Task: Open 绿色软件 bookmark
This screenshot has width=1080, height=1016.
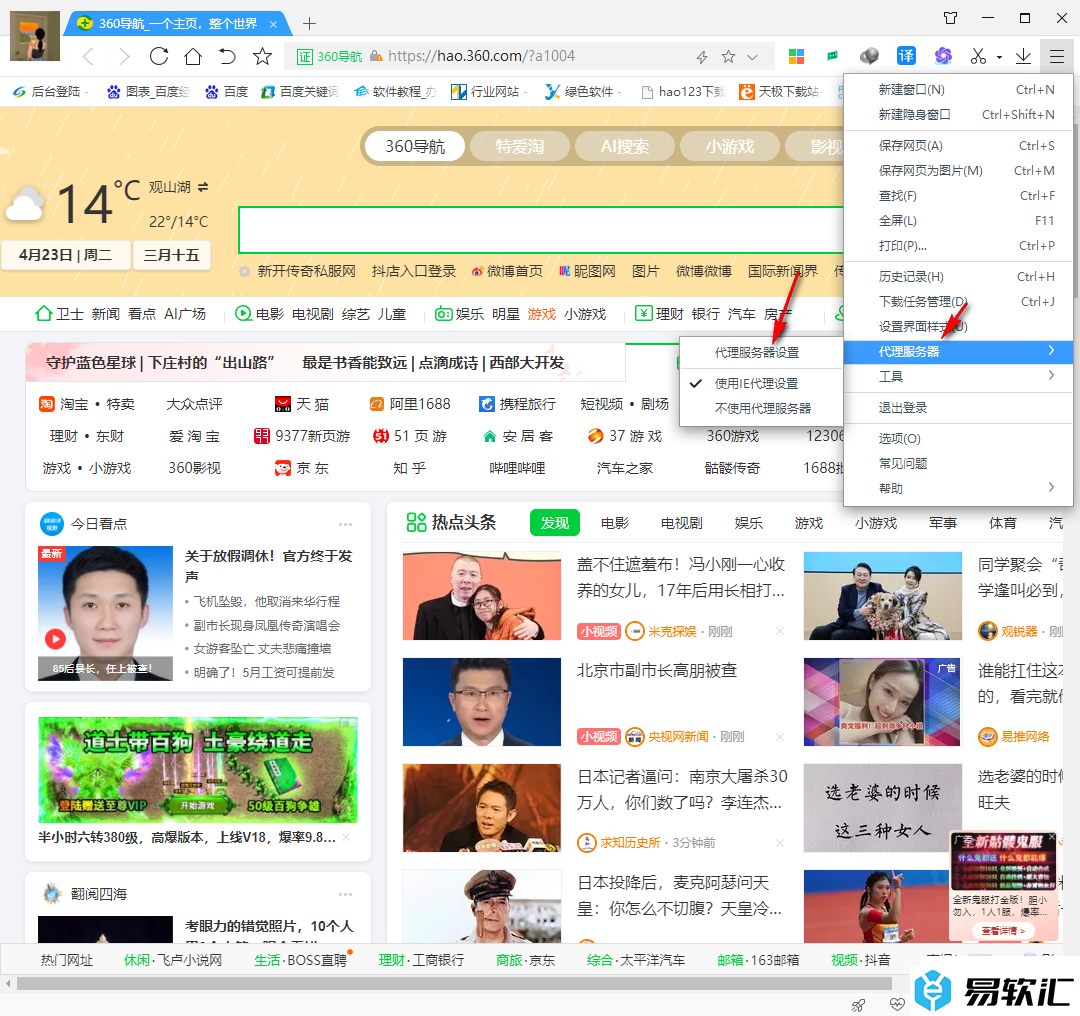Action: 581,92
